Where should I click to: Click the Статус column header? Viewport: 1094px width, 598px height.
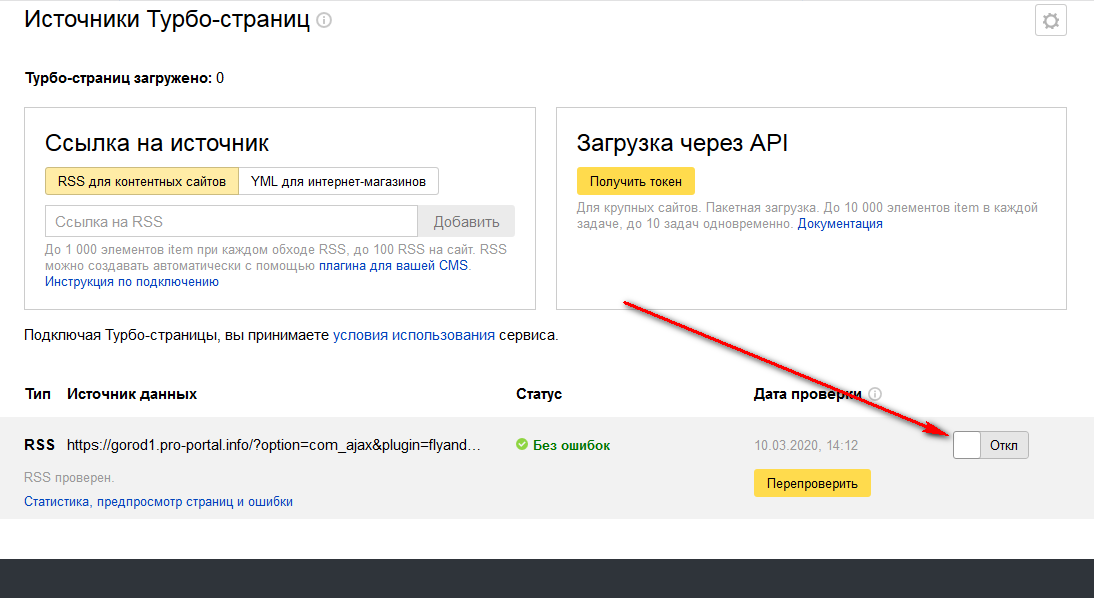point(539,394)
